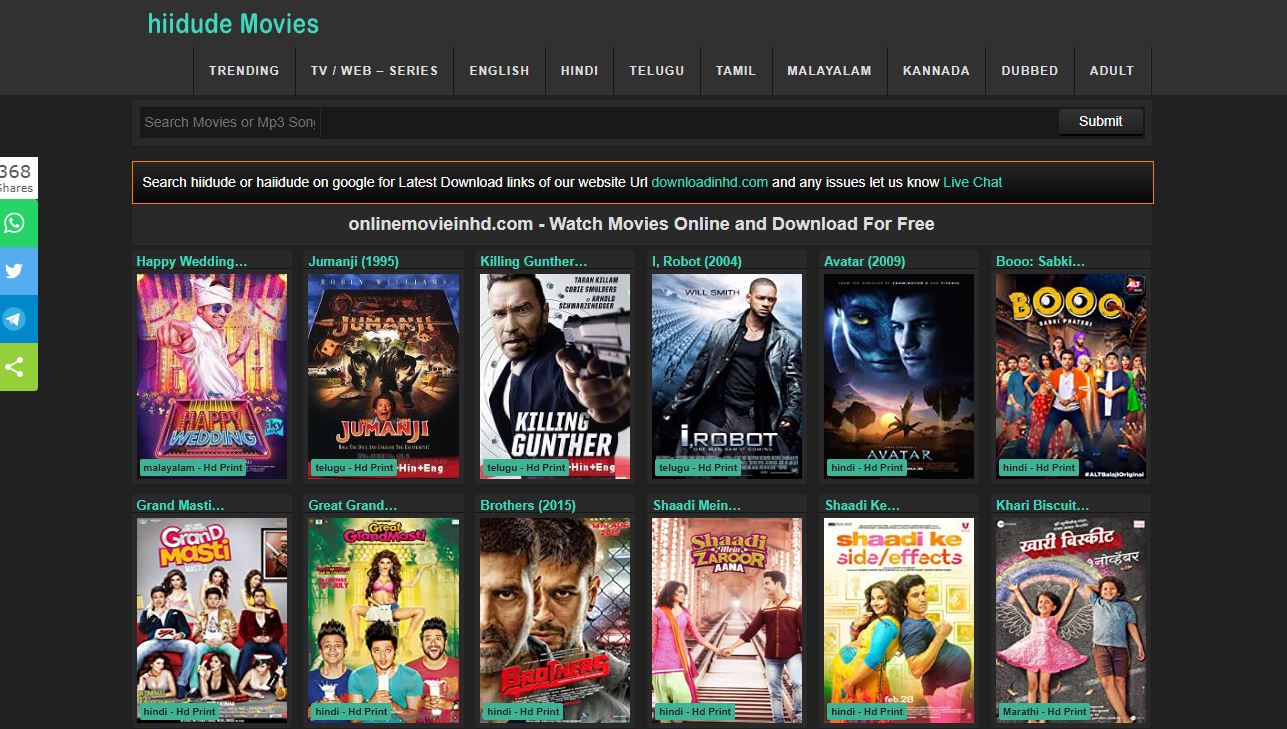1287x729 pixels.
Task: Open the Grand Masti title link
Action: tap(181, 505)
